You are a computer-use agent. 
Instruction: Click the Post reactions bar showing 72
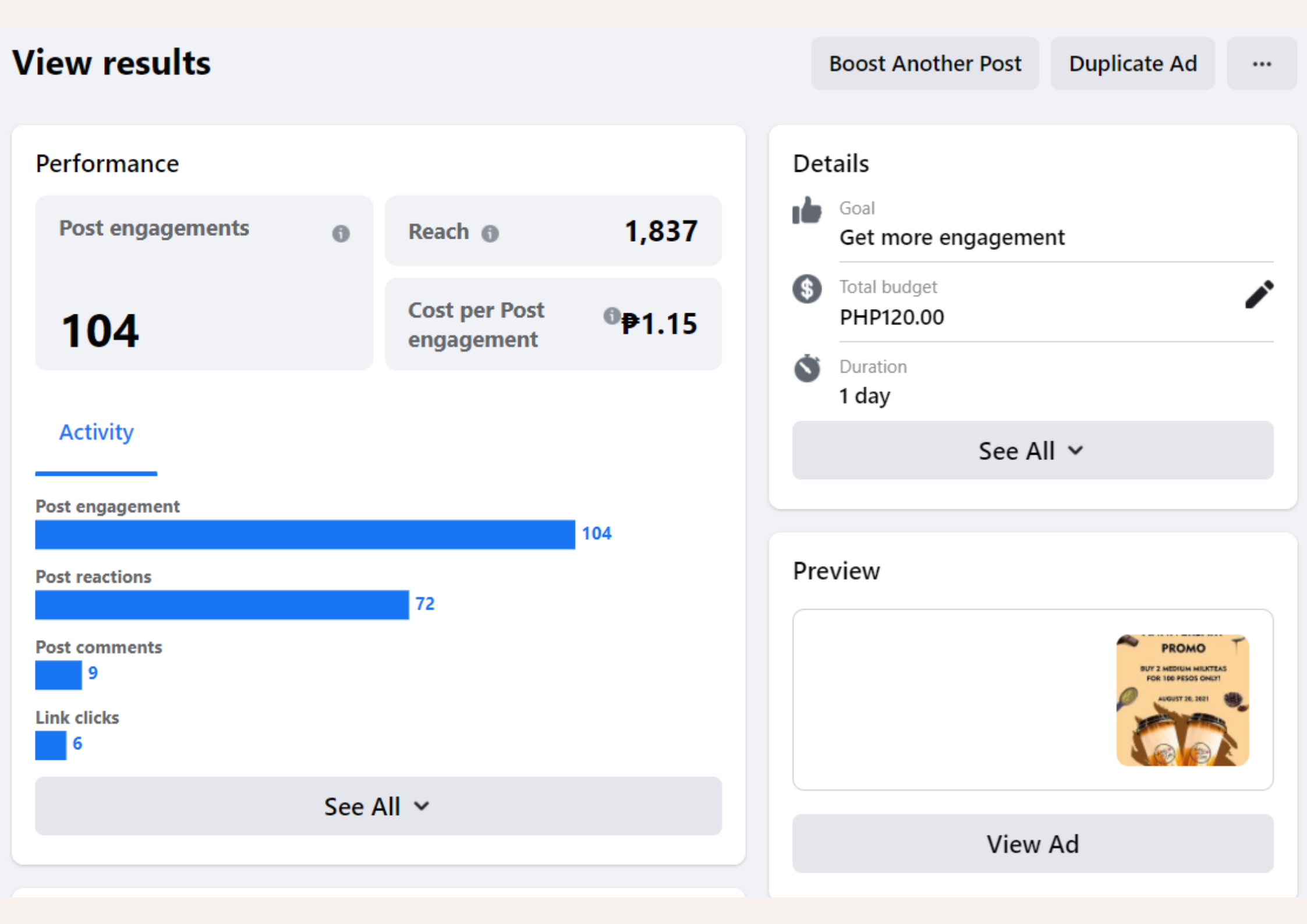click(222, 605)
